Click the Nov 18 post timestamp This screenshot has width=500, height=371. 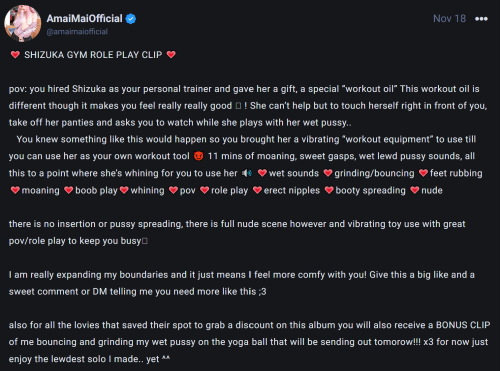pyautogui.click(x=449, y=18)
